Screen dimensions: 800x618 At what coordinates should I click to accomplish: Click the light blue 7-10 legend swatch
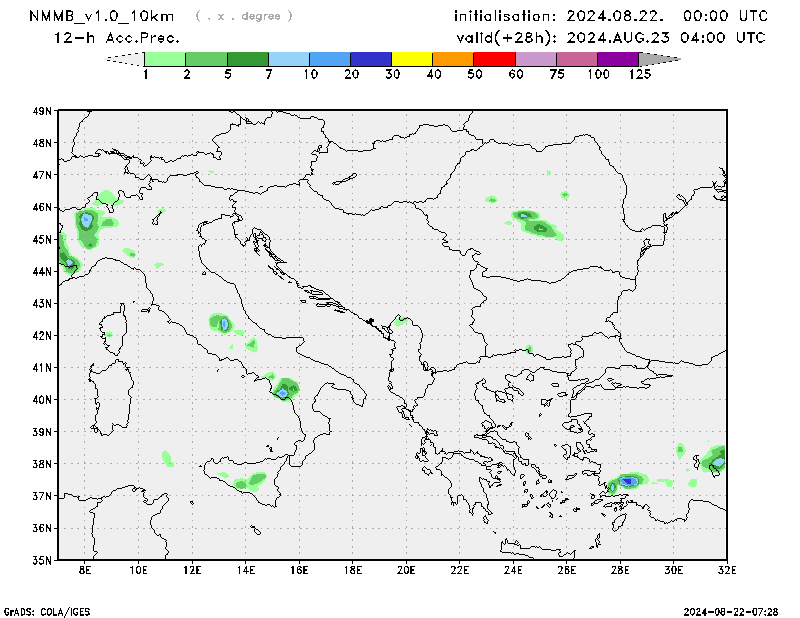tap(289, 59)
